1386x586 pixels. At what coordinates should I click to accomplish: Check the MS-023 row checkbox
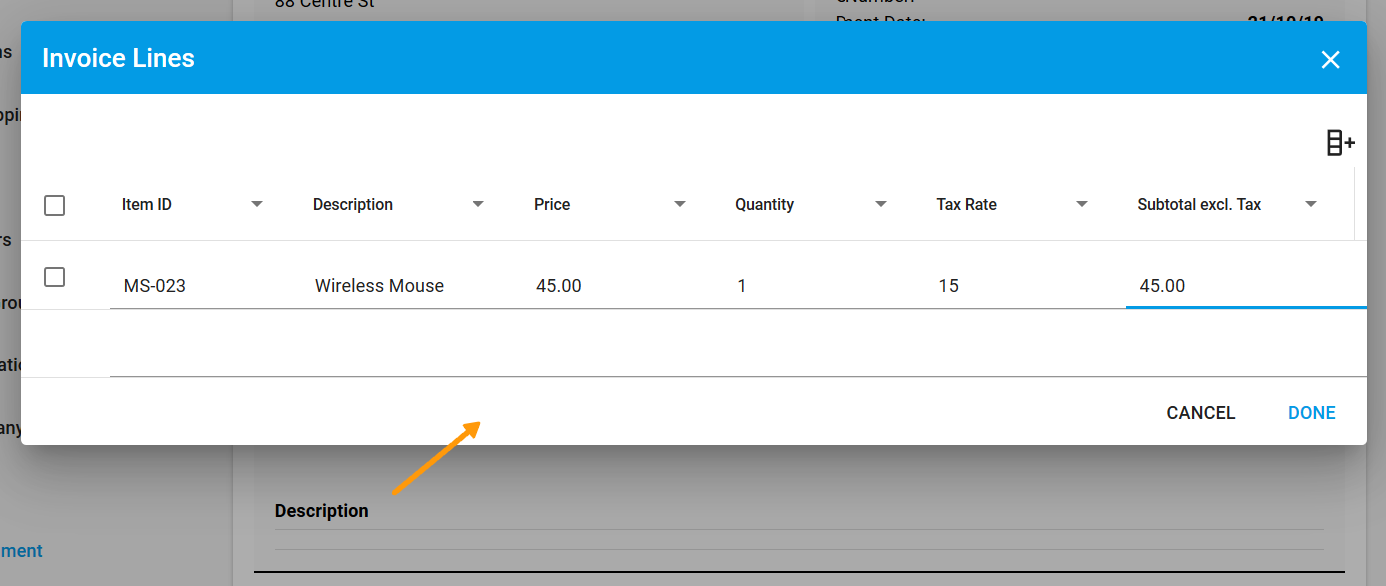pos(54,277)
